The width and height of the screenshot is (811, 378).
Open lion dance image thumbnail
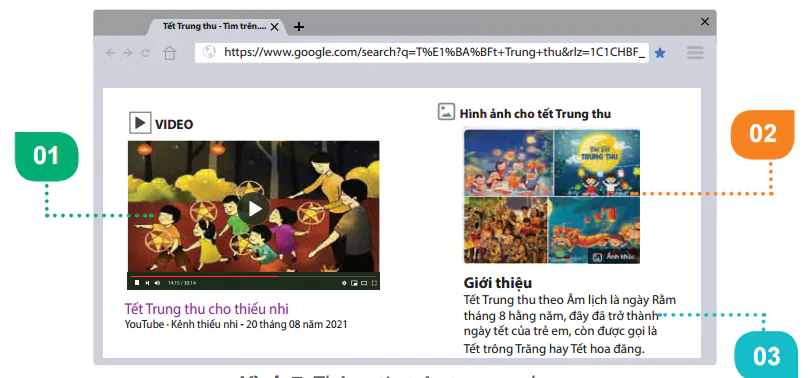tap(594, 230)
